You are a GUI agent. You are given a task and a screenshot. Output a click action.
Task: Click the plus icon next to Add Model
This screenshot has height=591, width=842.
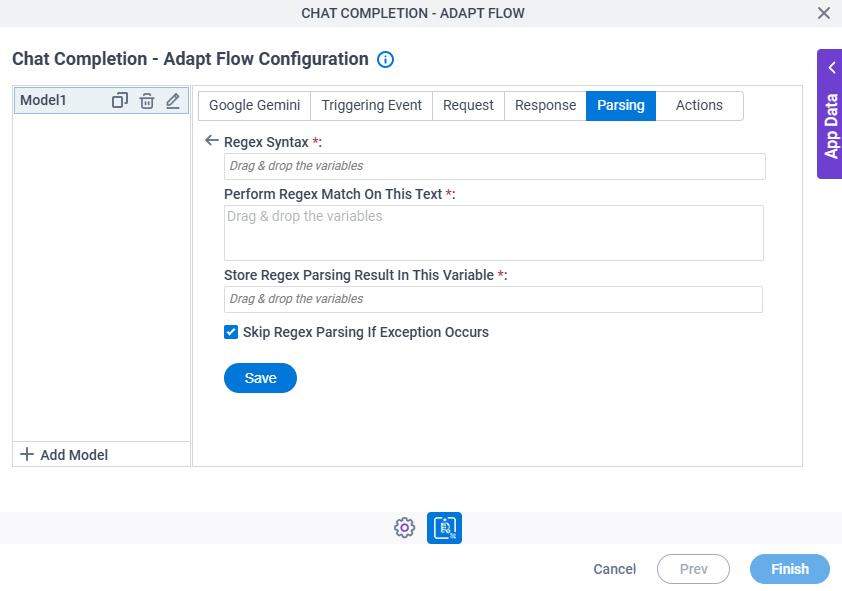[26, 454]
